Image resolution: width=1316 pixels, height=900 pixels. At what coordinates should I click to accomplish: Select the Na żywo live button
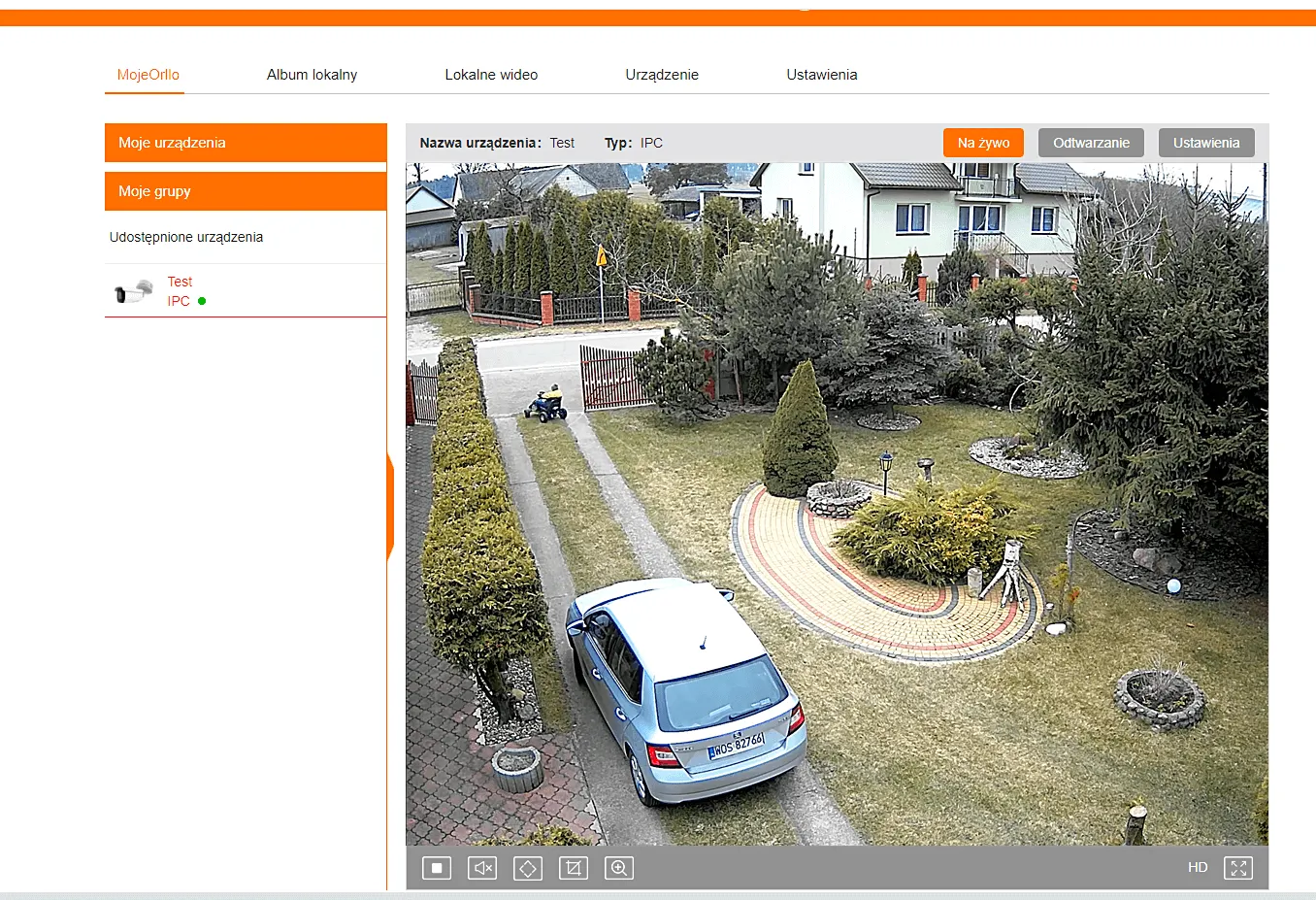click(983, 143)
